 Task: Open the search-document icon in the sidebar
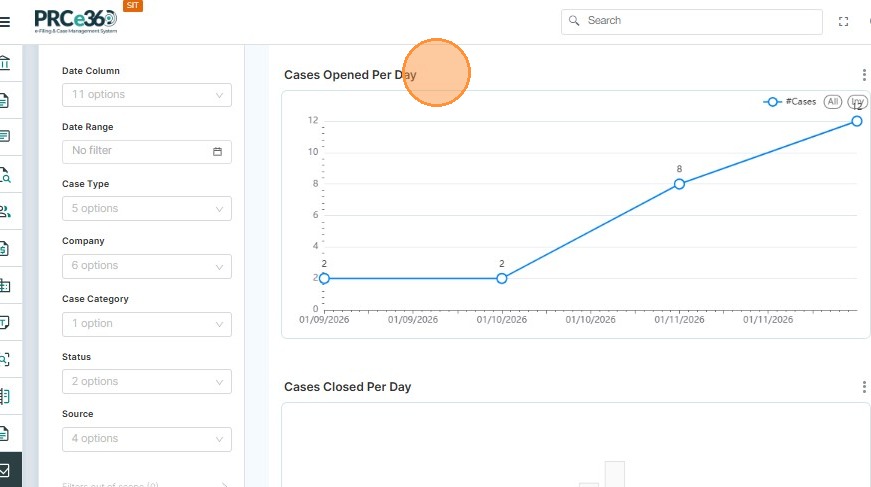(5, 175)
